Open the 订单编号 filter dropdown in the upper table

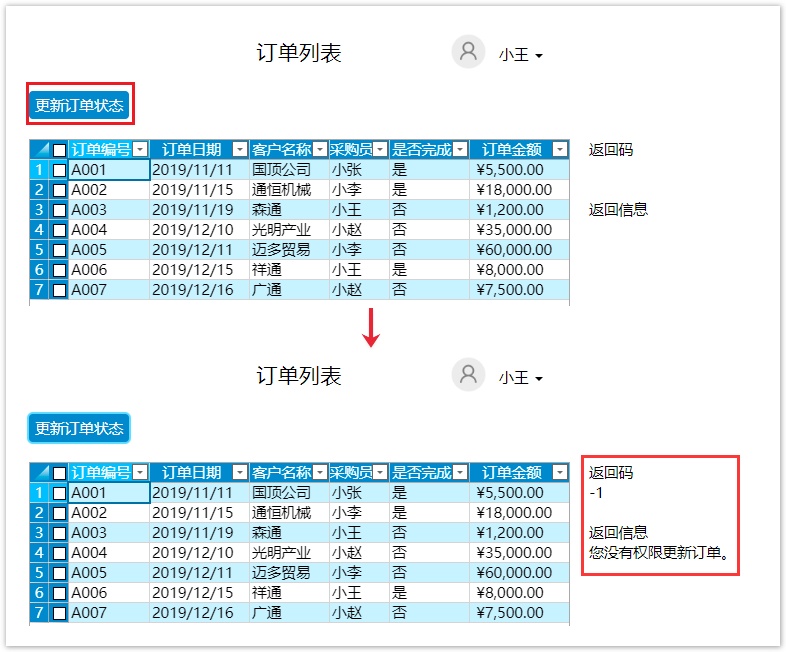[140, 150]
